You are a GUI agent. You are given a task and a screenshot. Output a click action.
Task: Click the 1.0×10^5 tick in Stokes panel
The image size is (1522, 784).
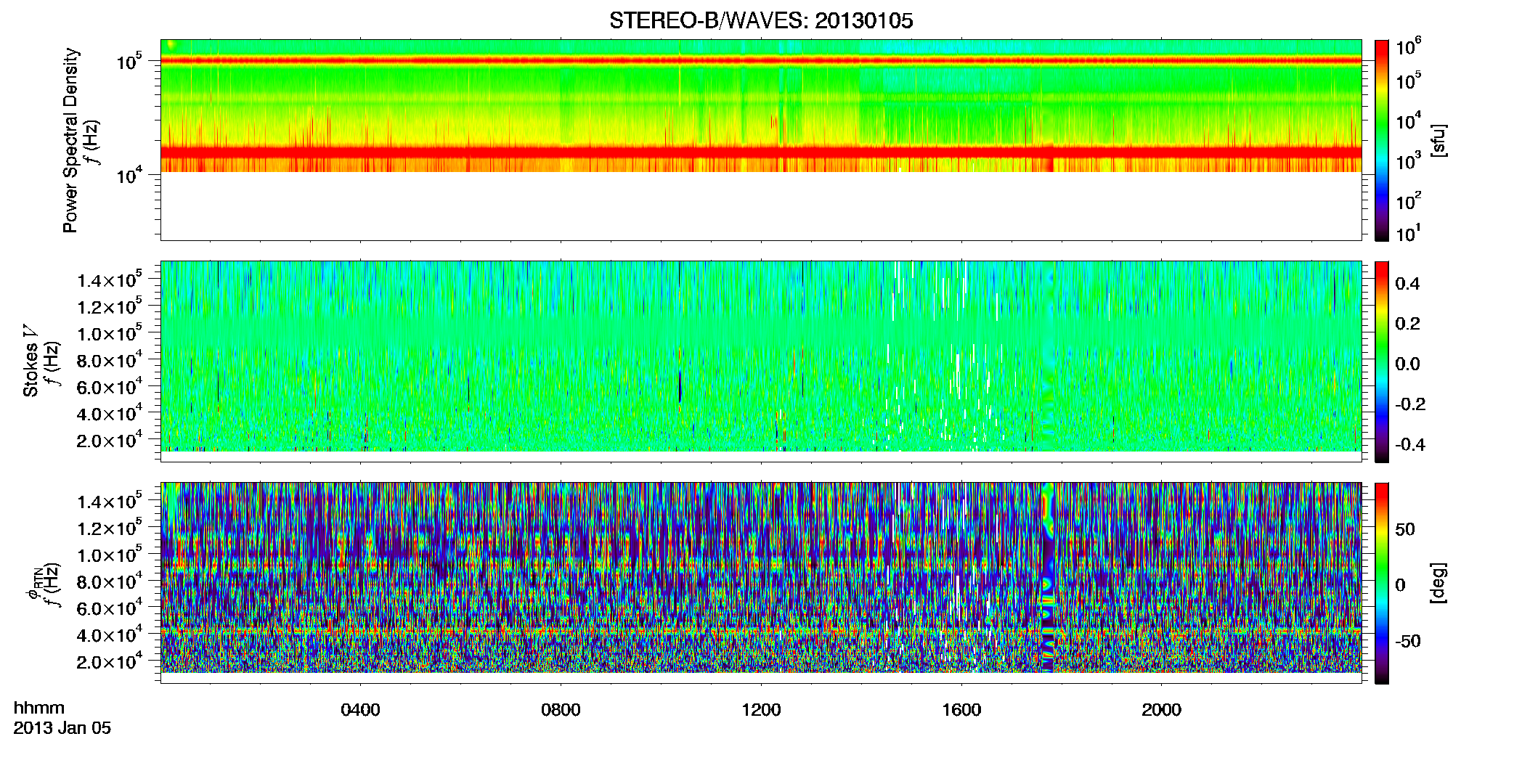pyautogui.click(x=110, y=335)
